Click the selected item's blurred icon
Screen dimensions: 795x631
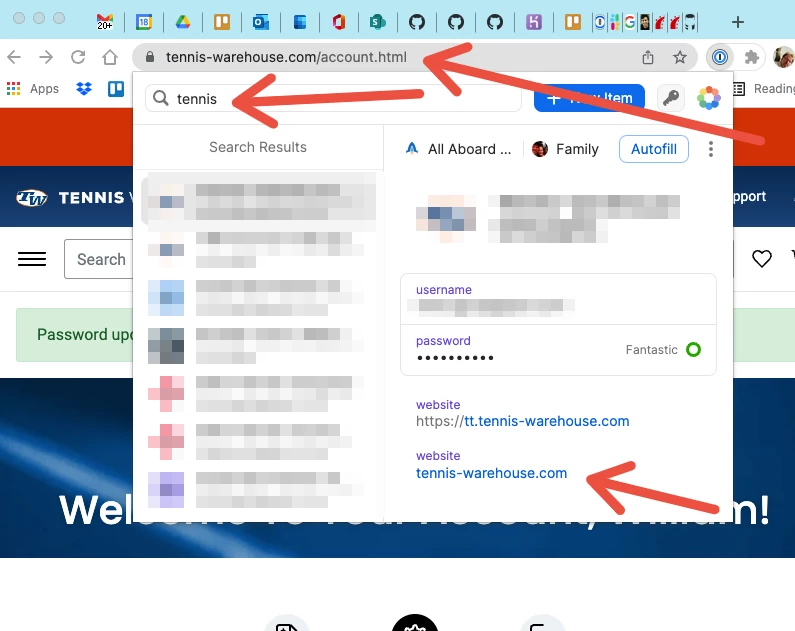coord(446,218)
